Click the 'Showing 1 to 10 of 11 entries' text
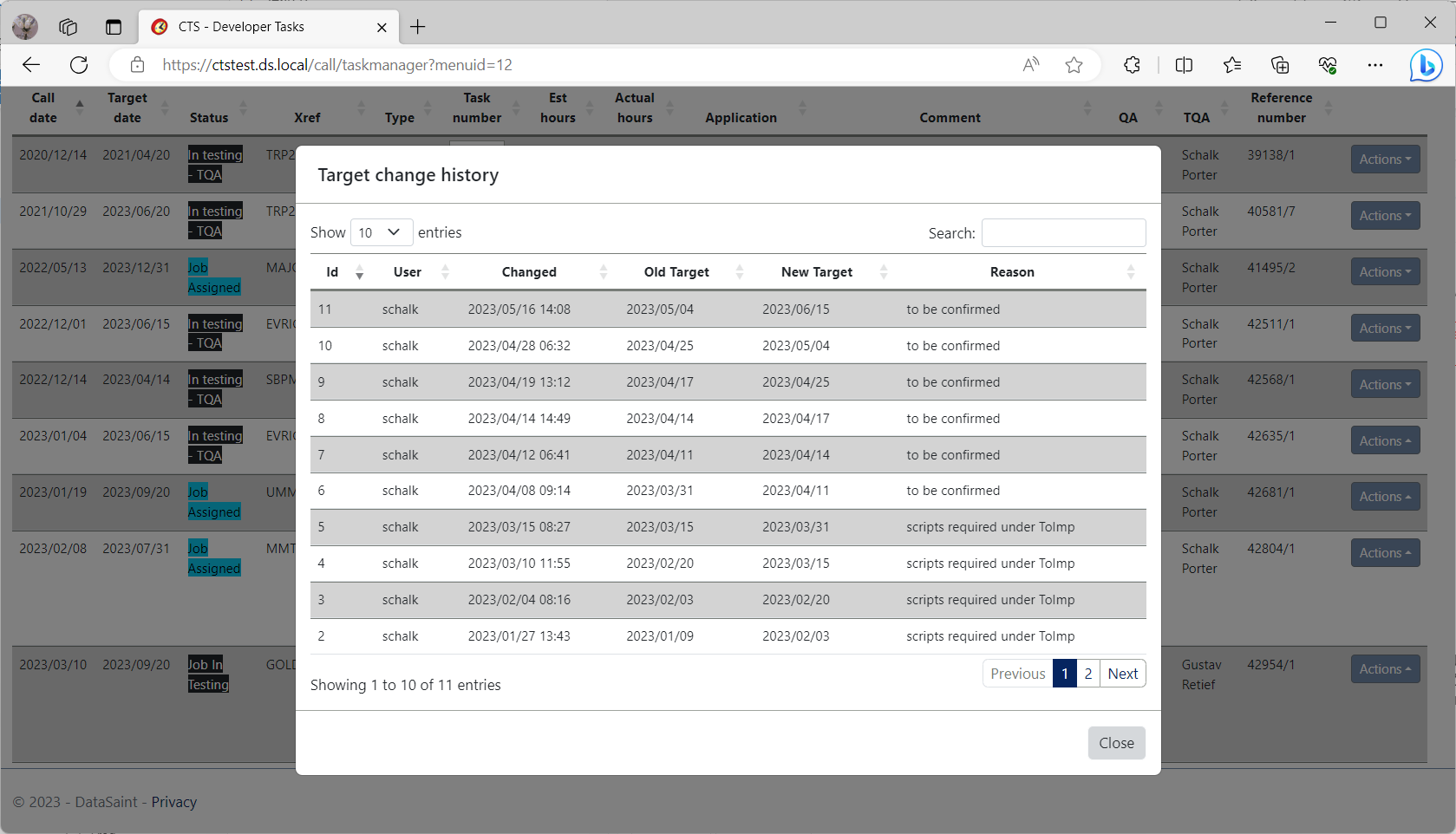Screen dimensions: 1456x834 (x=405, y=685)
